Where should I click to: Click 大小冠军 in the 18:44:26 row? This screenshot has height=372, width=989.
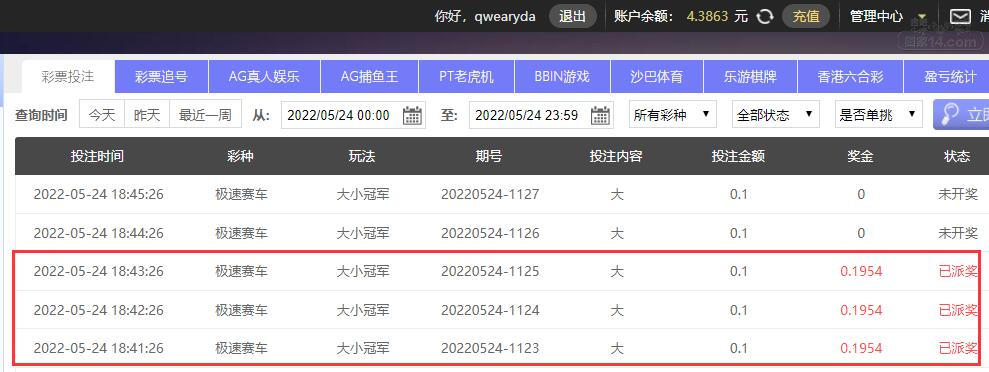point(363,233)
